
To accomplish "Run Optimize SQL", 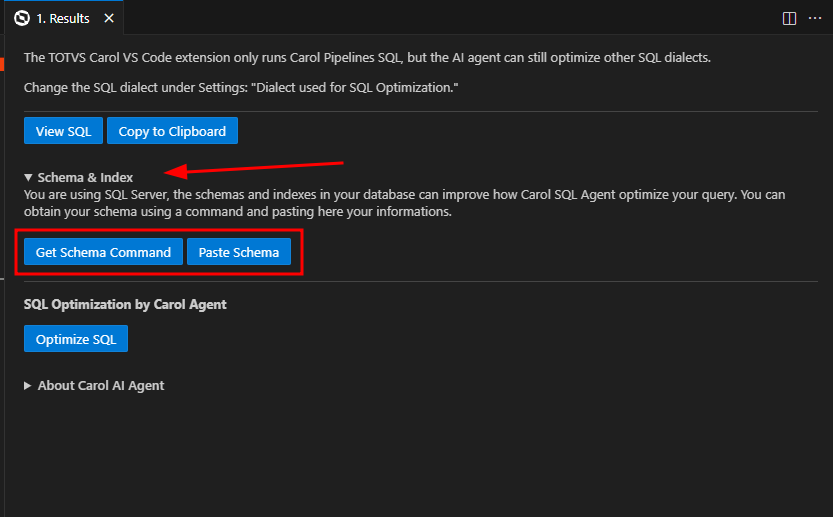I will pyautogui.click(x=76, y=339).
